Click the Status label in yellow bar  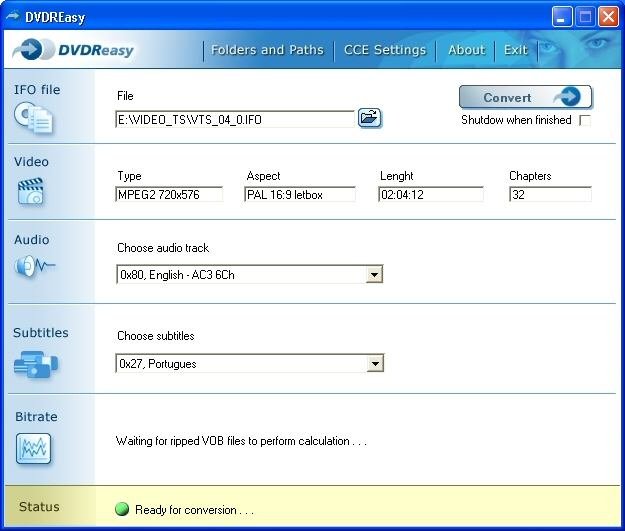coord(39,507)
